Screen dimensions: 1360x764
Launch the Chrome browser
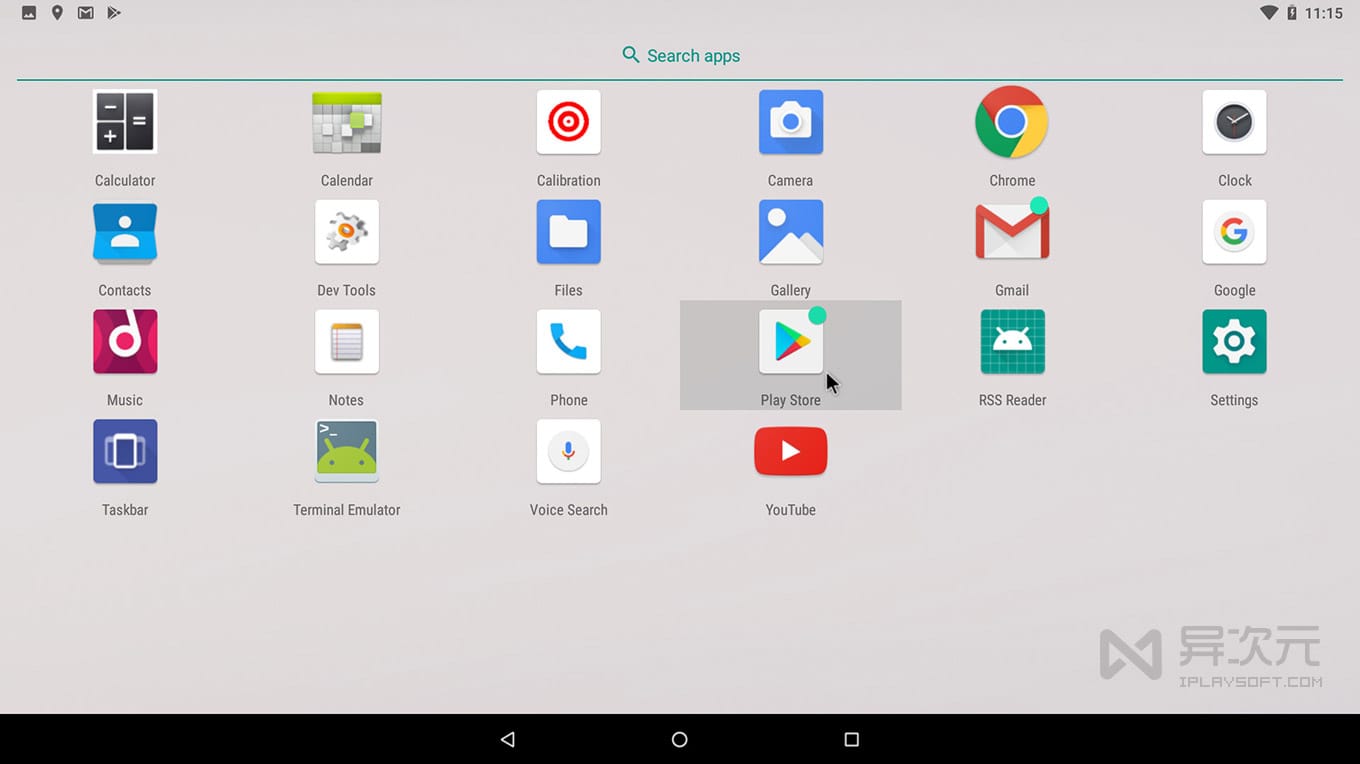click(1012, 122)
